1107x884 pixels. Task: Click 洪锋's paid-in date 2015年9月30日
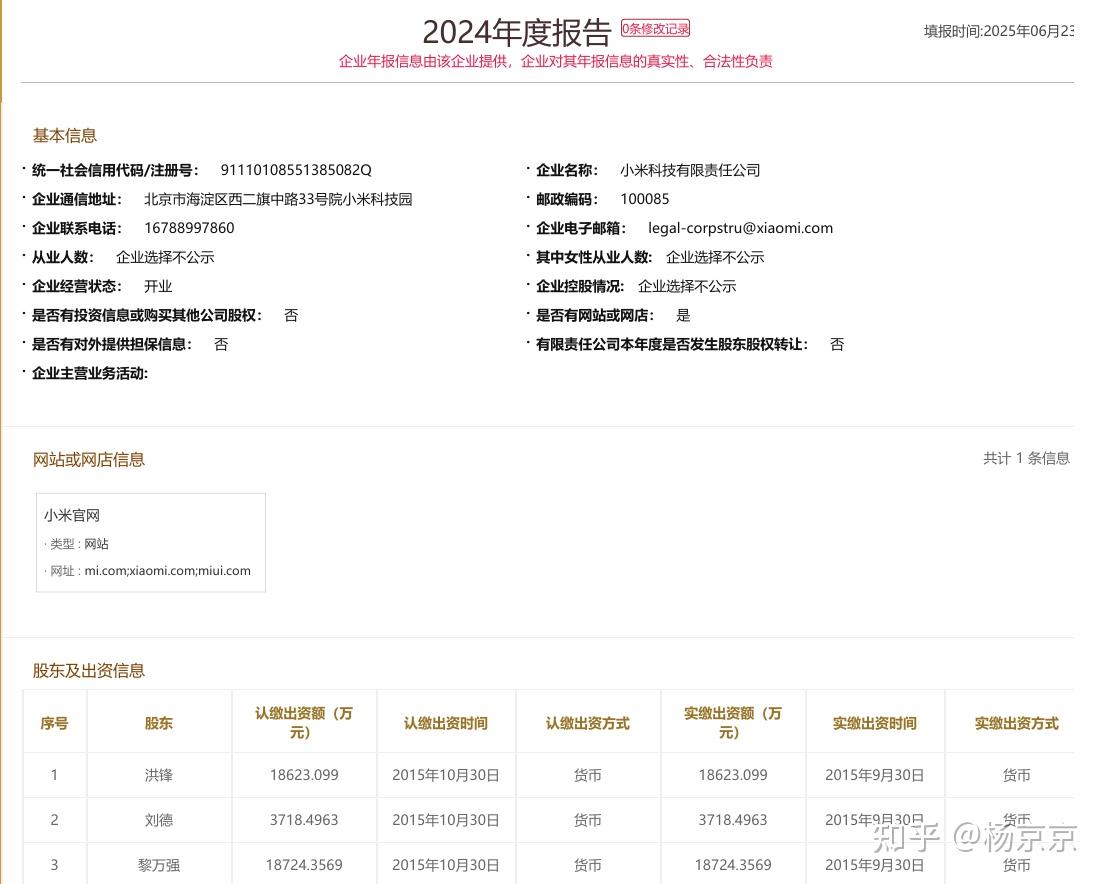(x=875, y=775)
